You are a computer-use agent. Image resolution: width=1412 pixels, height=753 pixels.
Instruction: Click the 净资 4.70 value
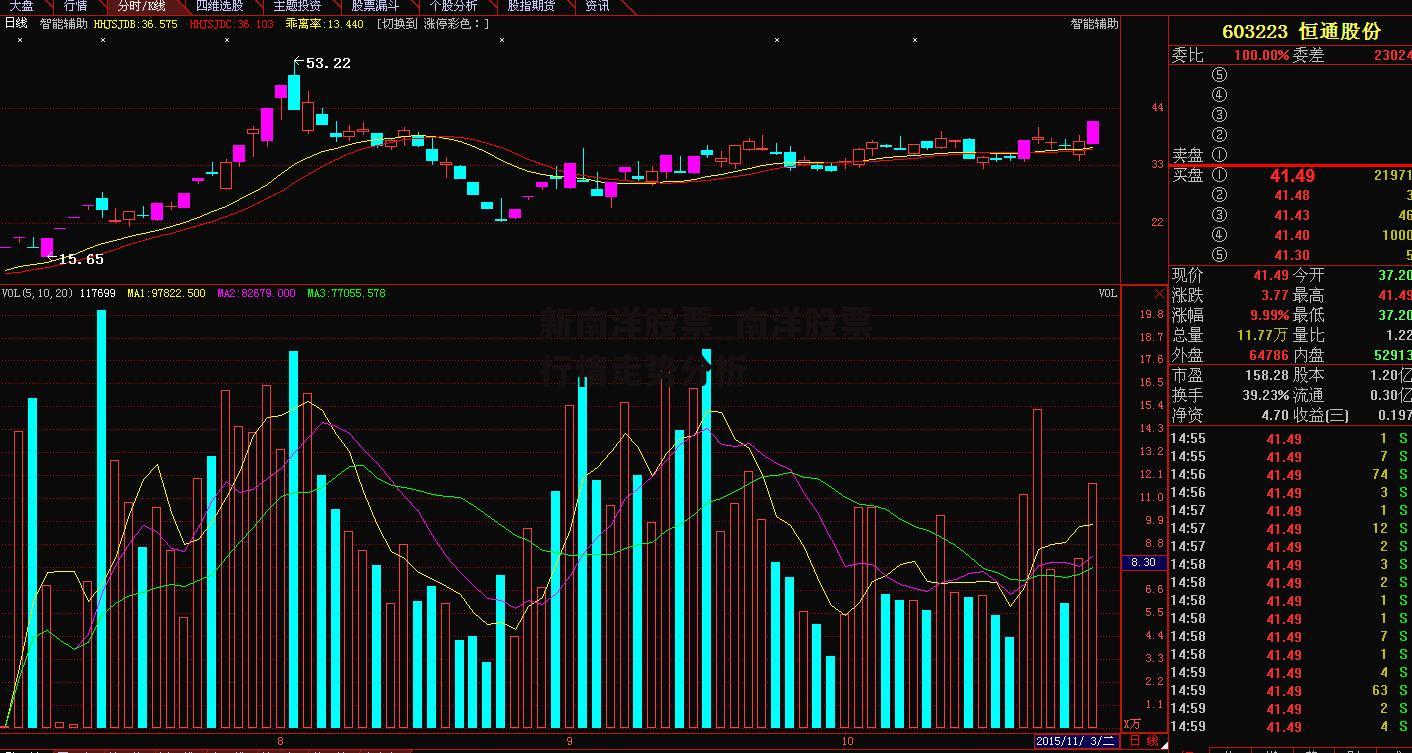(x=1274, y=415)
